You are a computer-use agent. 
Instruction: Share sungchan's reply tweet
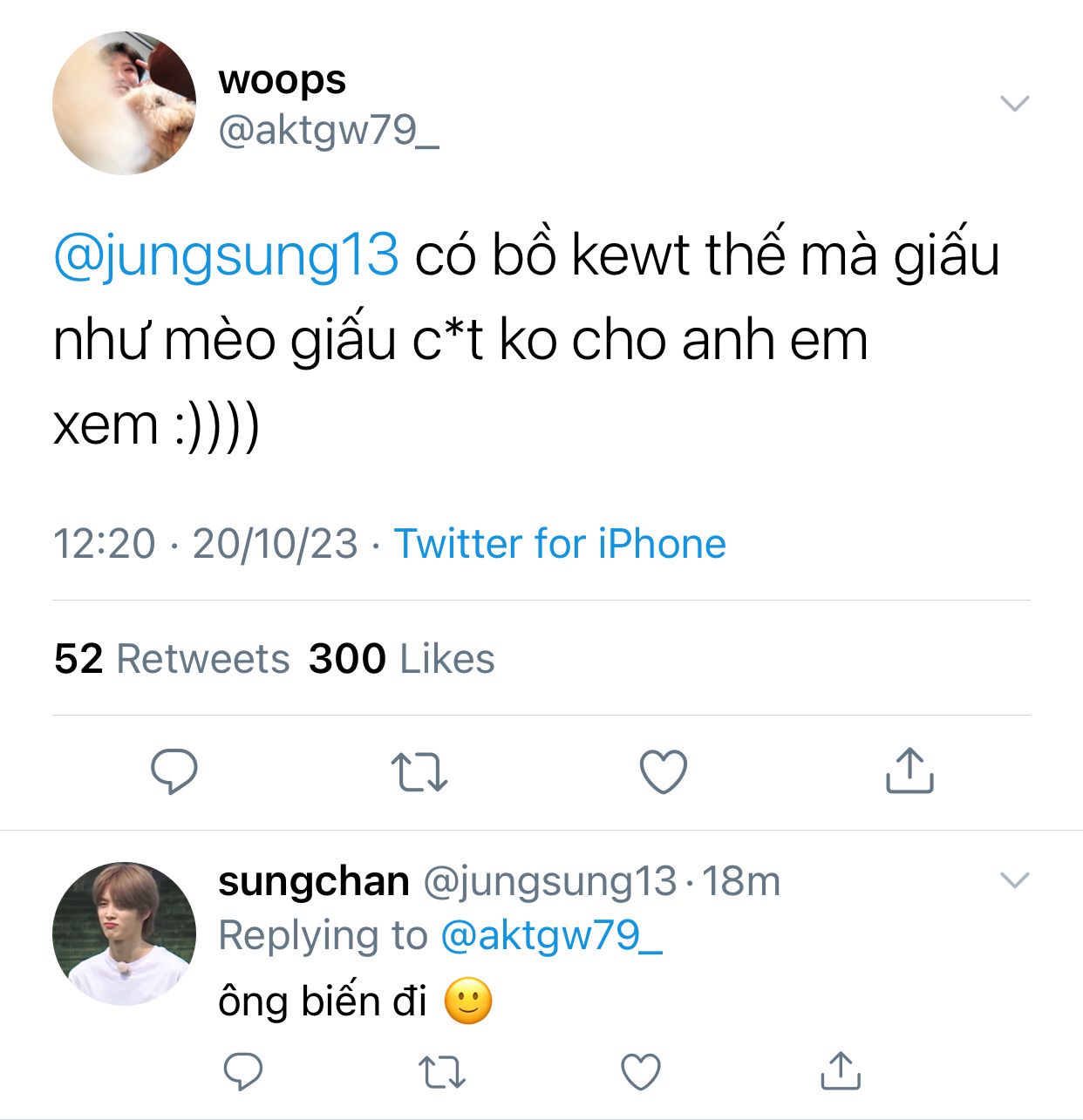click(x=841, y=1071)
